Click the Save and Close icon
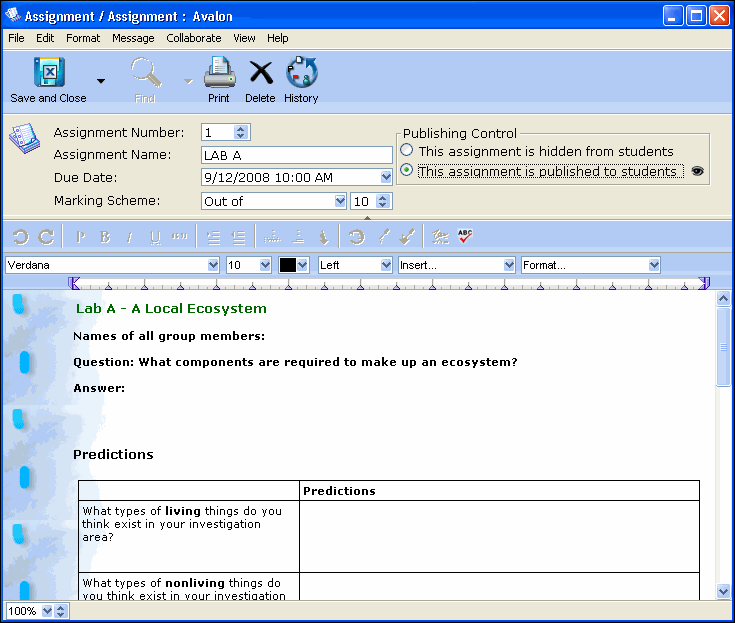 [x=48, y=74]
